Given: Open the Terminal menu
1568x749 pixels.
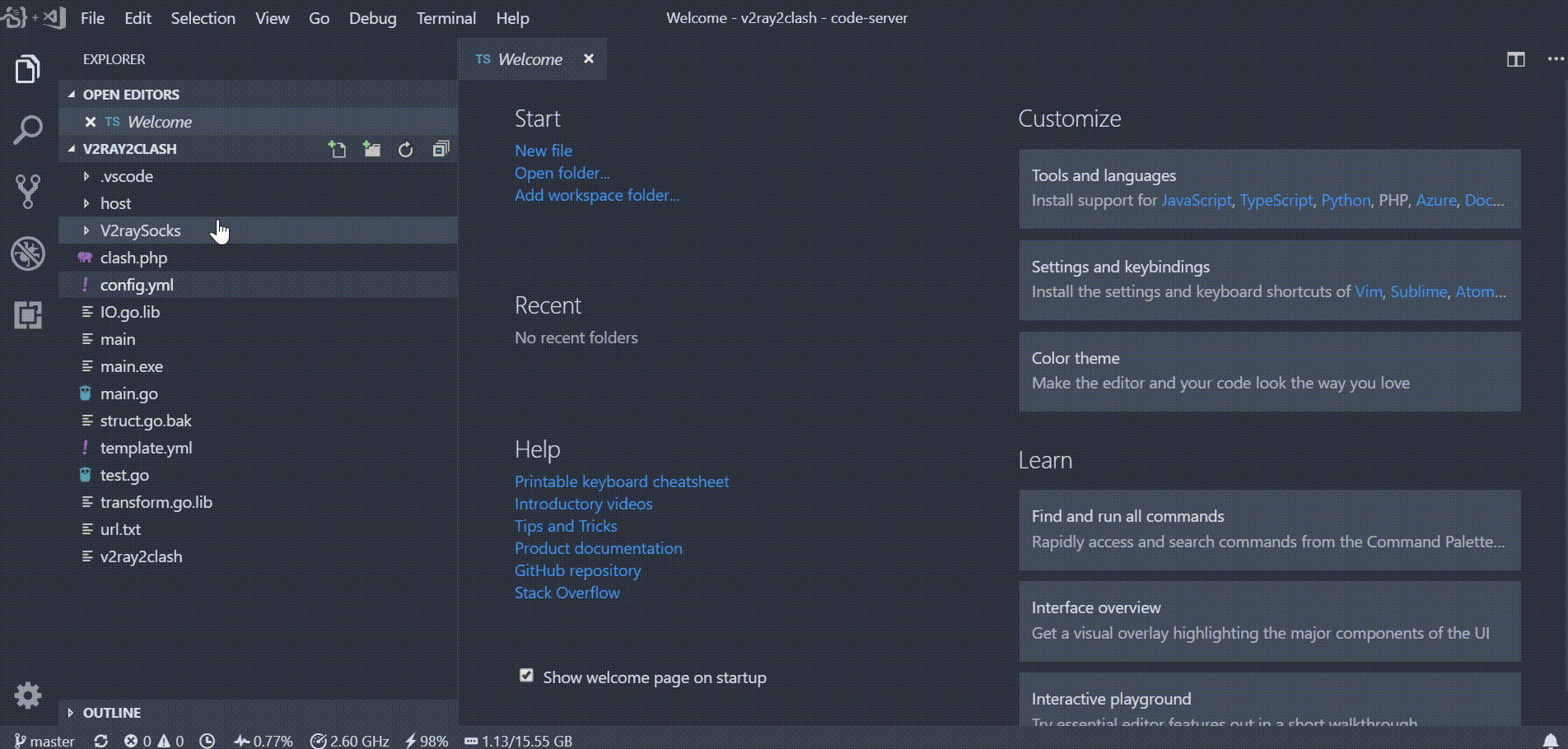Looking at the screenshot, I should coord(446,18).
